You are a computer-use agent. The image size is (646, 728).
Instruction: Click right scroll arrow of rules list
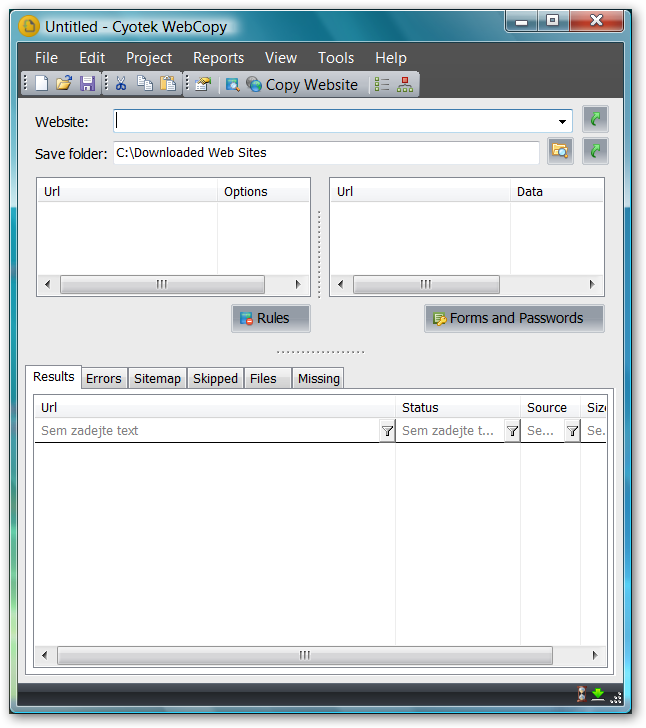pyautogui.click(x=298, y=284)
